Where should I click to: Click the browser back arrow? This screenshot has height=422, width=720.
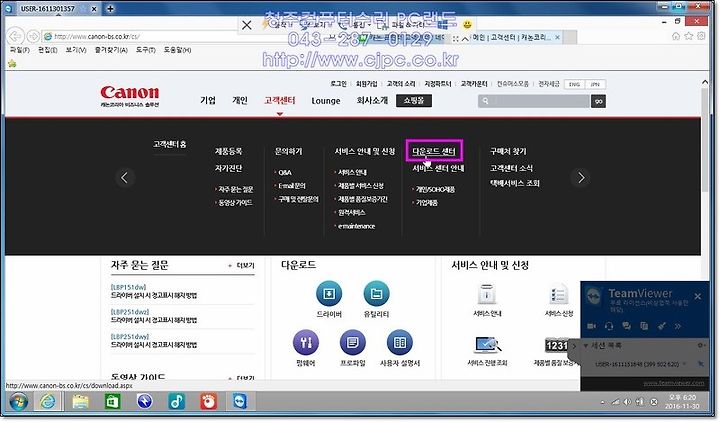15,36
